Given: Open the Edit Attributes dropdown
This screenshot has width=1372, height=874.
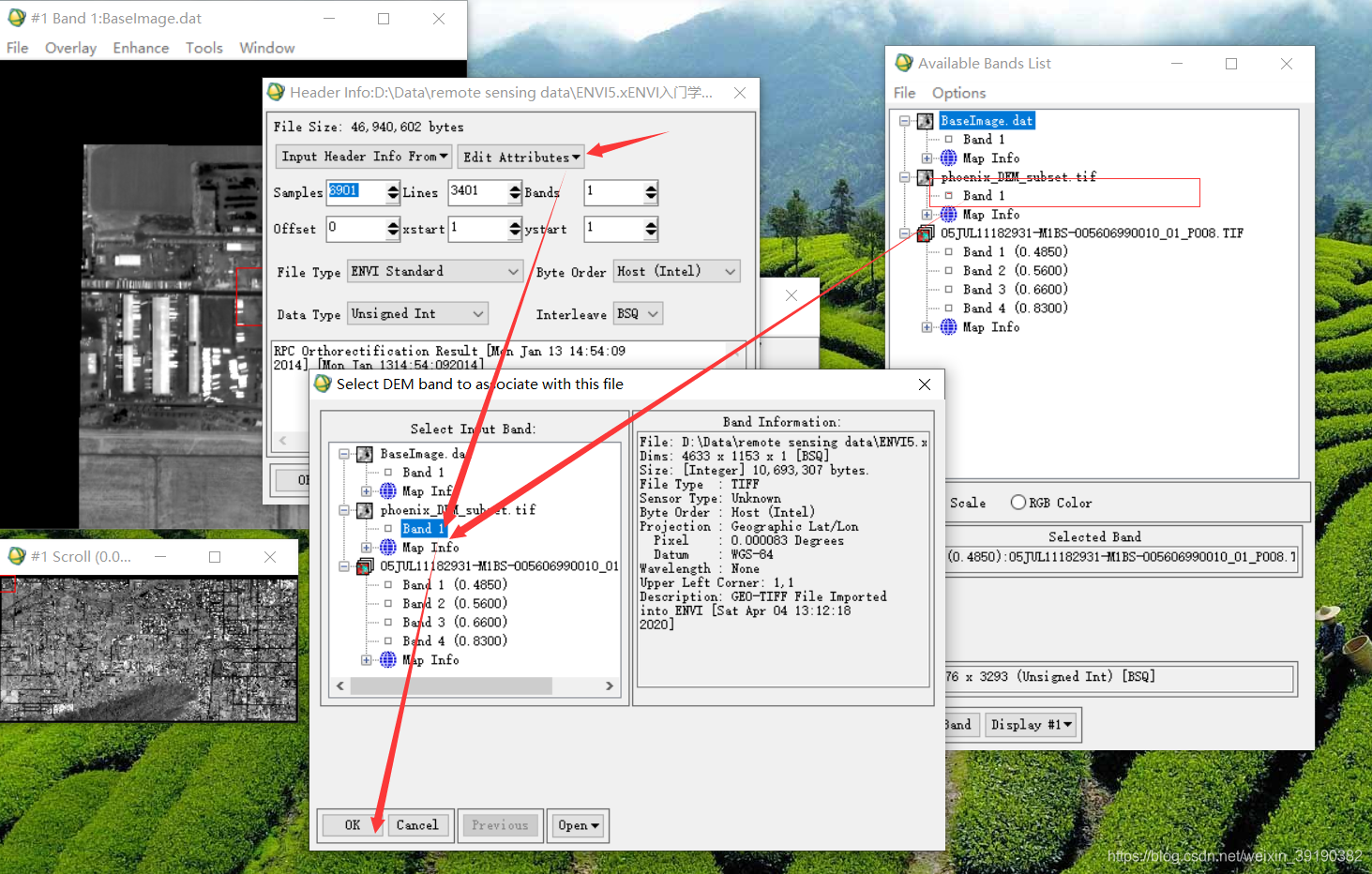Looking at the screenshot, I should point(521,157).
